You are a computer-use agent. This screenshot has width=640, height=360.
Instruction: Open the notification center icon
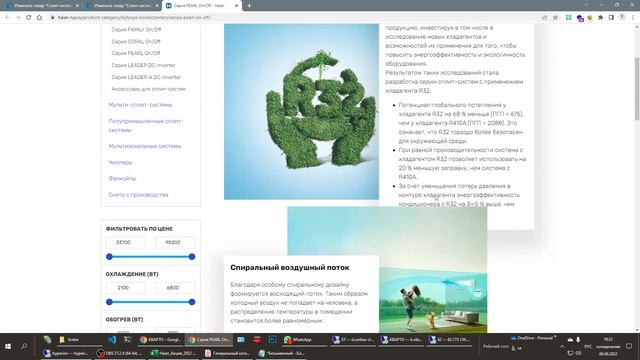[x=629, y=346]
